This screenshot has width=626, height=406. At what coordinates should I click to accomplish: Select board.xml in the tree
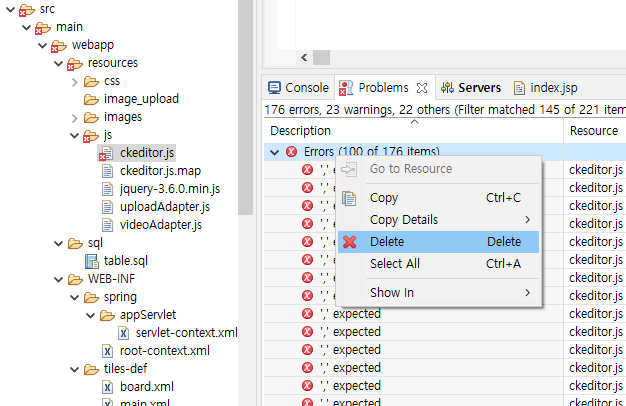pos(147,387)
